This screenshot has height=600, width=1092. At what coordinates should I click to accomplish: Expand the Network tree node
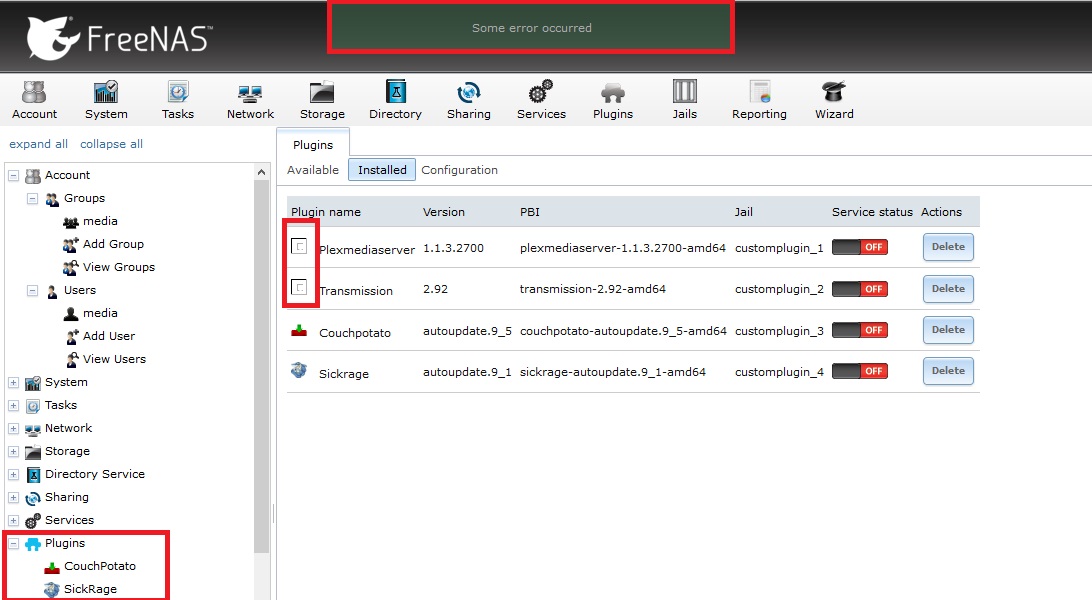[x=13, y=428]
